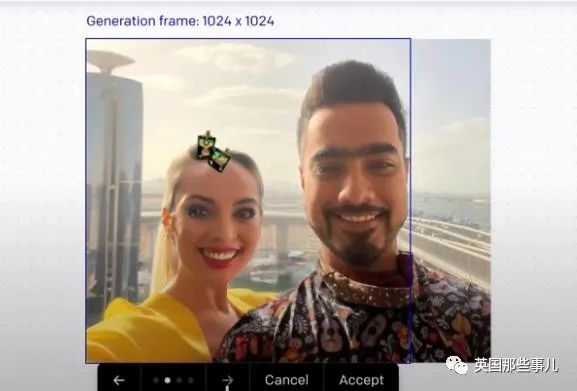The height and width of the screenshot is (391, 577).
Task: Select the highlighted second variation dot
Action: click(x=167, y=380)
